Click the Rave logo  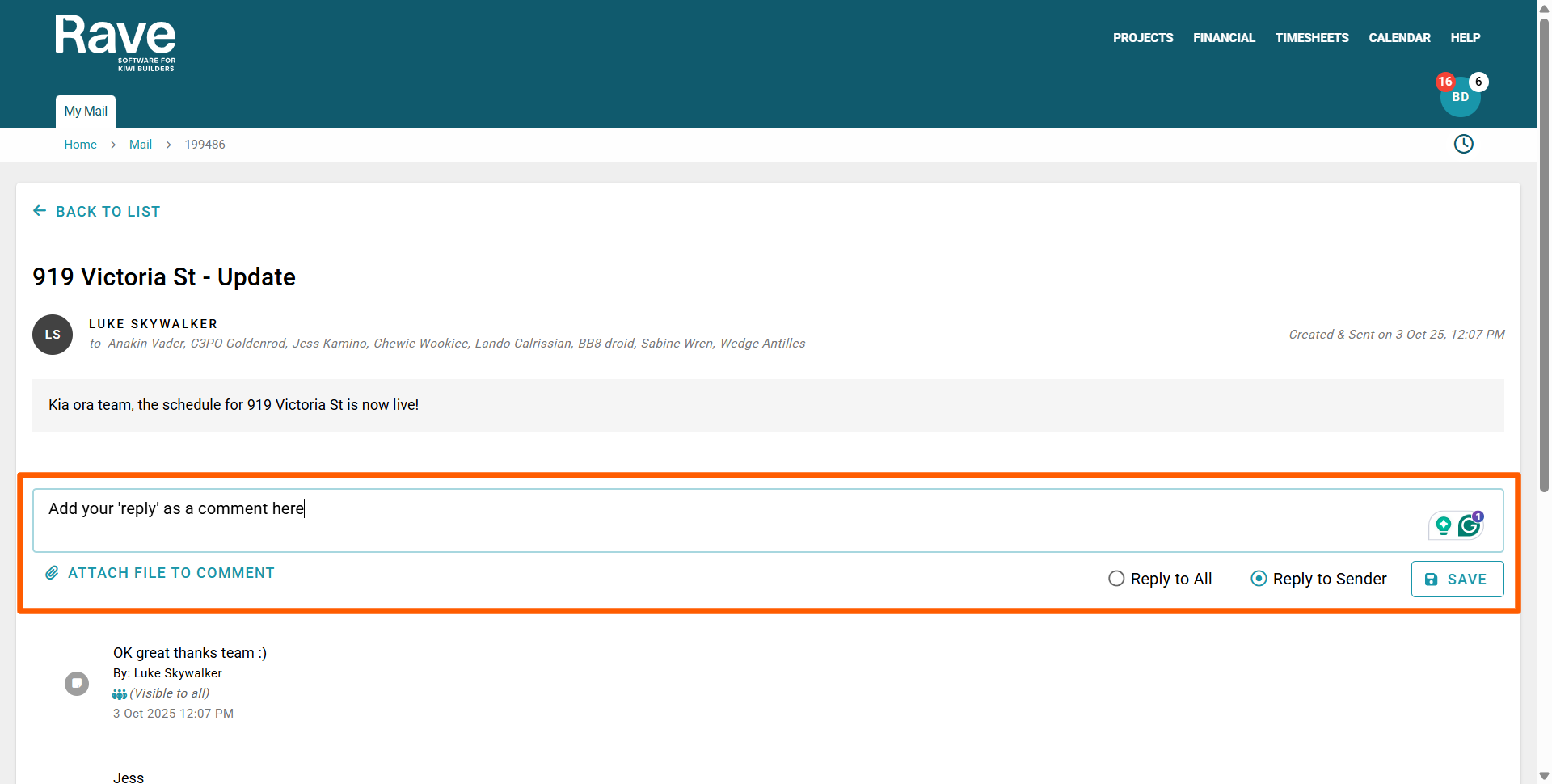tap(116, 44)
